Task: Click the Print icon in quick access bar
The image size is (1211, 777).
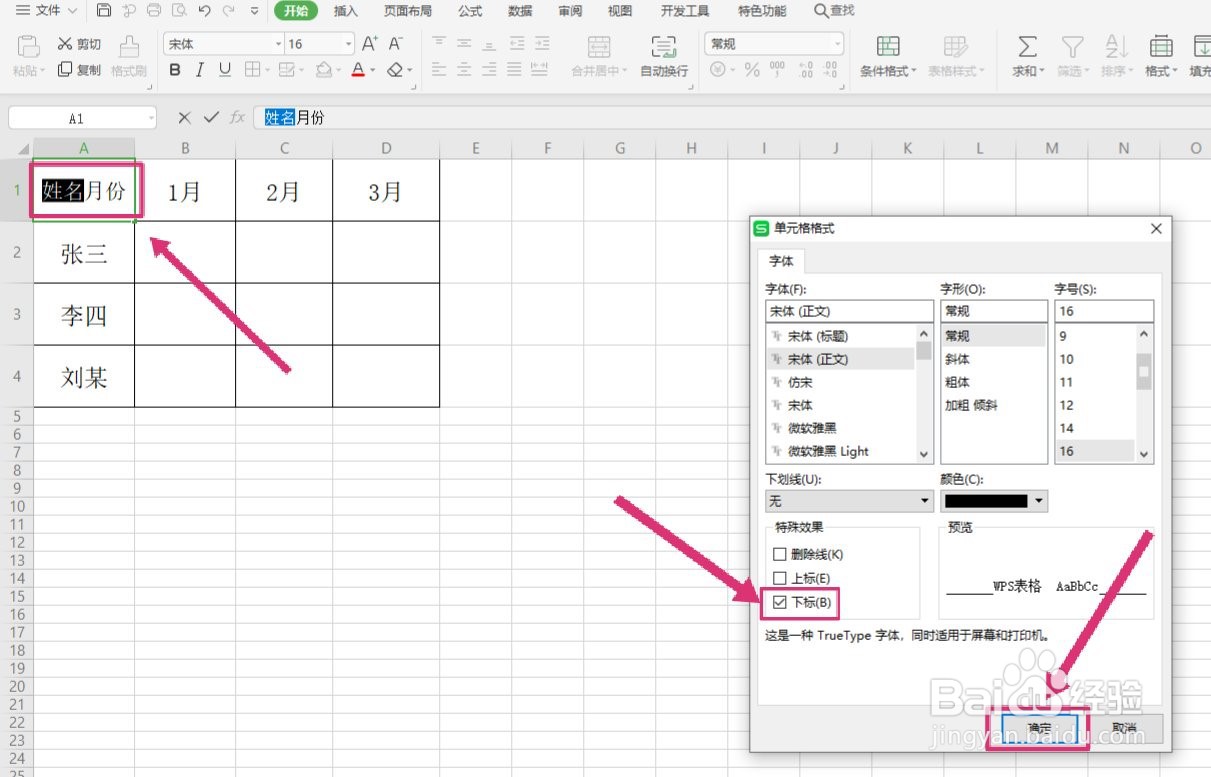Action: coord(153,11)
